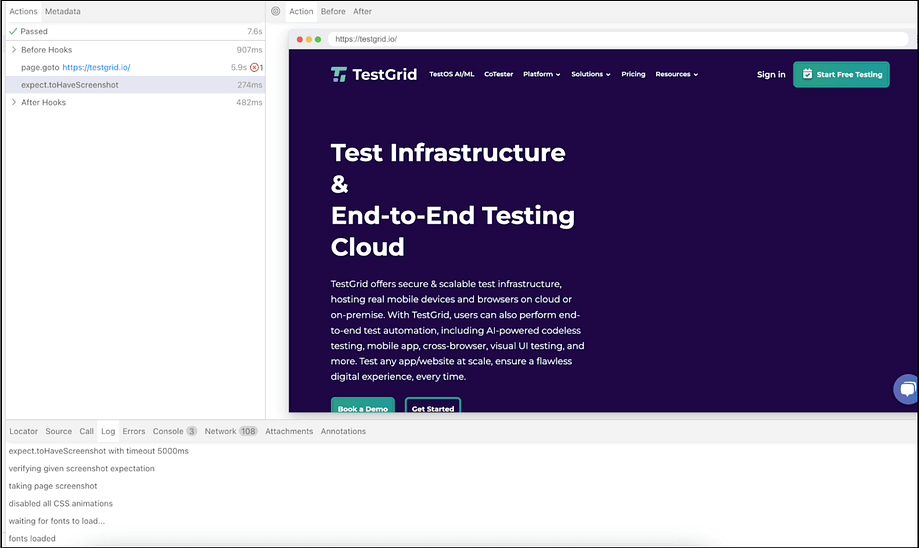Screen dimensions: 919x548
Task: Click the 'taking page screenshot' log line
Action: [53, 486]
